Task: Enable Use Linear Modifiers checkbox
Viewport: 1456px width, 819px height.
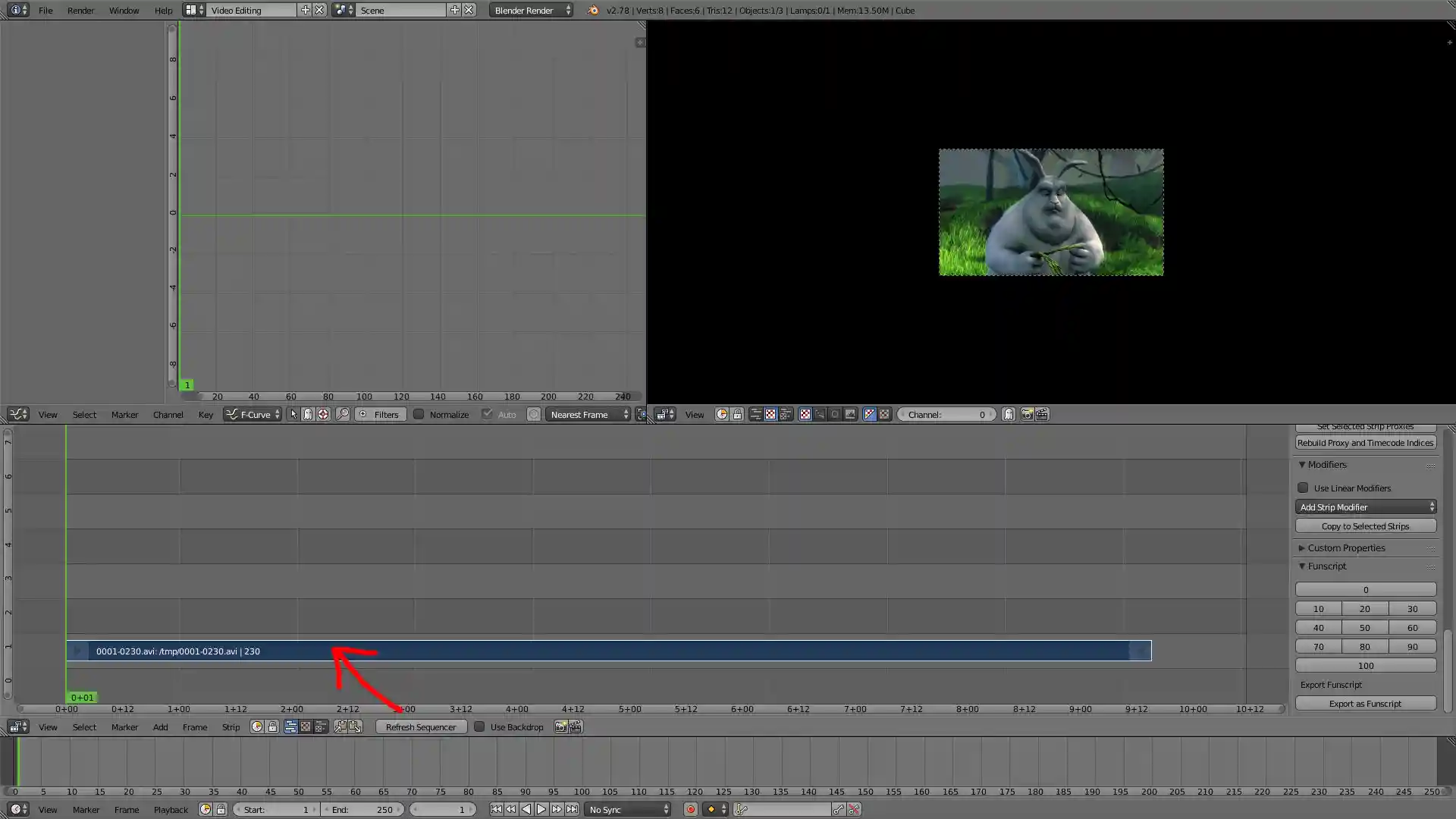Action: pyautogui.click(x=1303, y=488)
